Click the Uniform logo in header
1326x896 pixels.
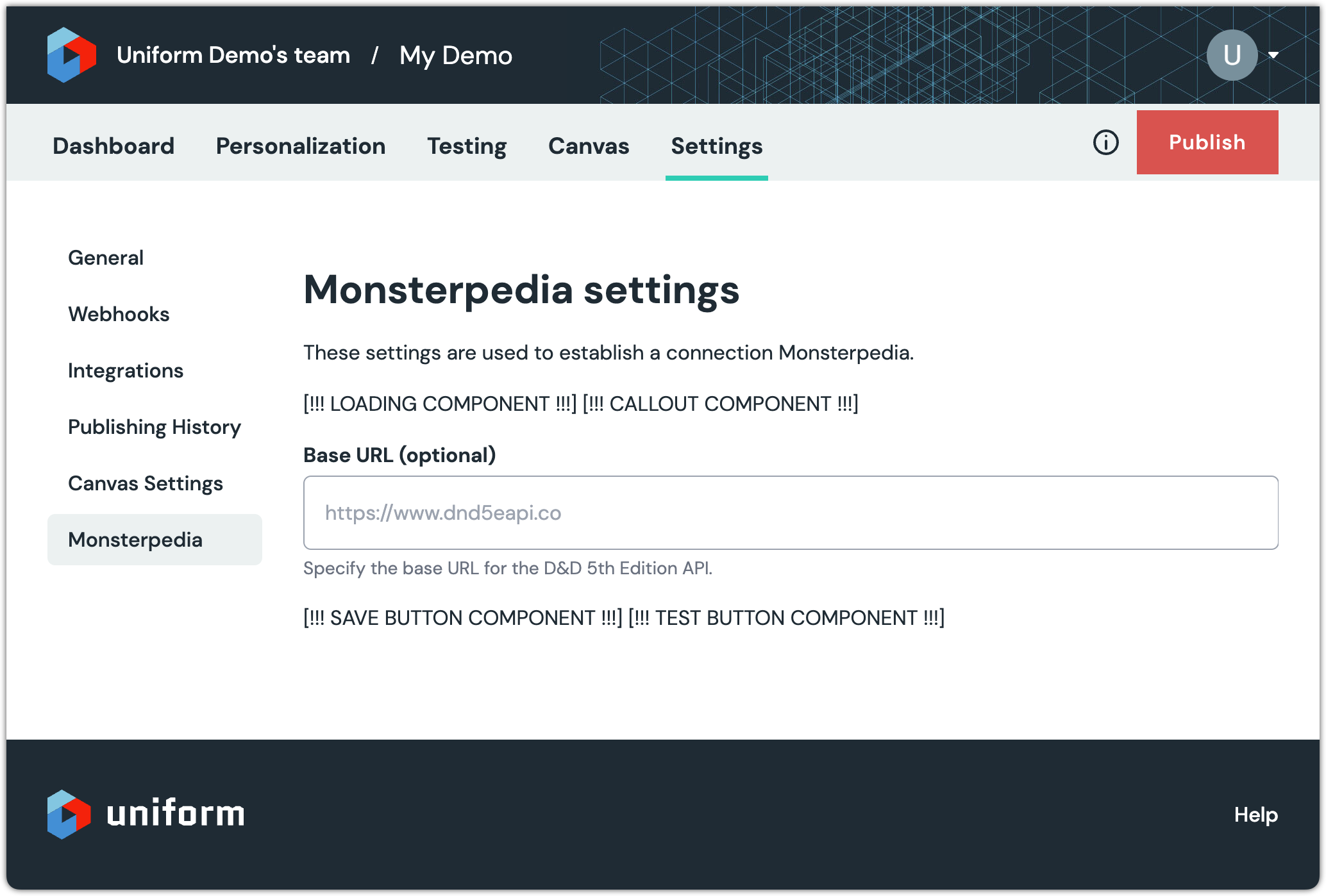point(71,55)
